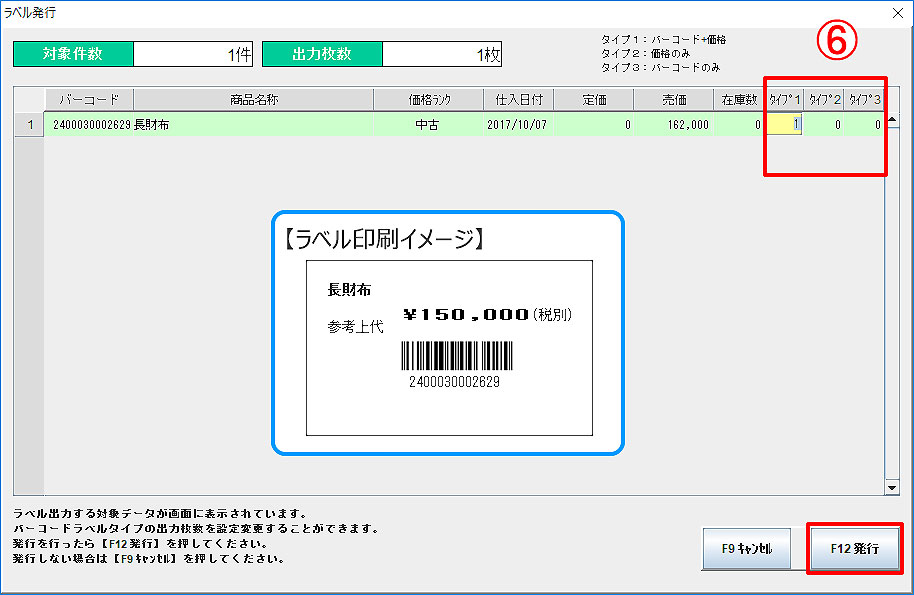Close the ラベル発行 window
914x595 pixels.
click(896, 13)
